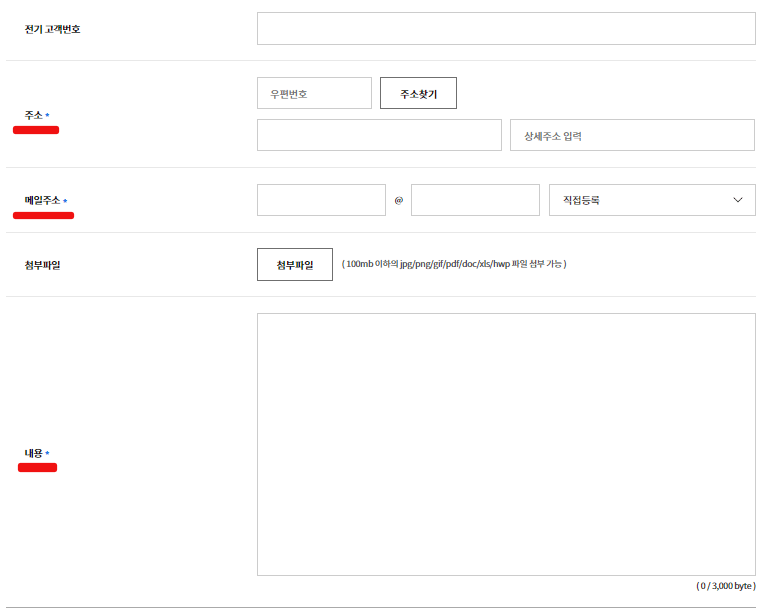Image resolution: width=769 pixels, height=609 pixels.
Task: Click the 내용 label
Action: [x=34, y=453]
